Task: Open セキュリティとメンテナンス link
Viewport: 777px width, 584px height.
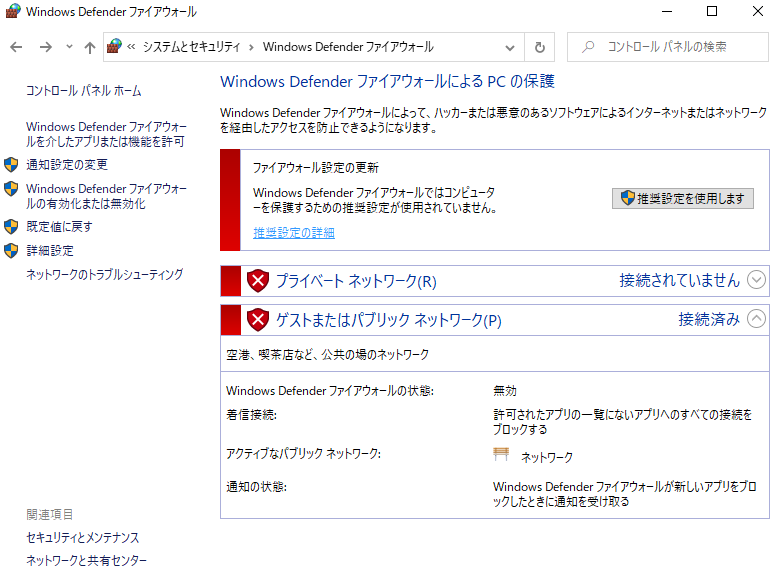Action: (x=83, y=537)
